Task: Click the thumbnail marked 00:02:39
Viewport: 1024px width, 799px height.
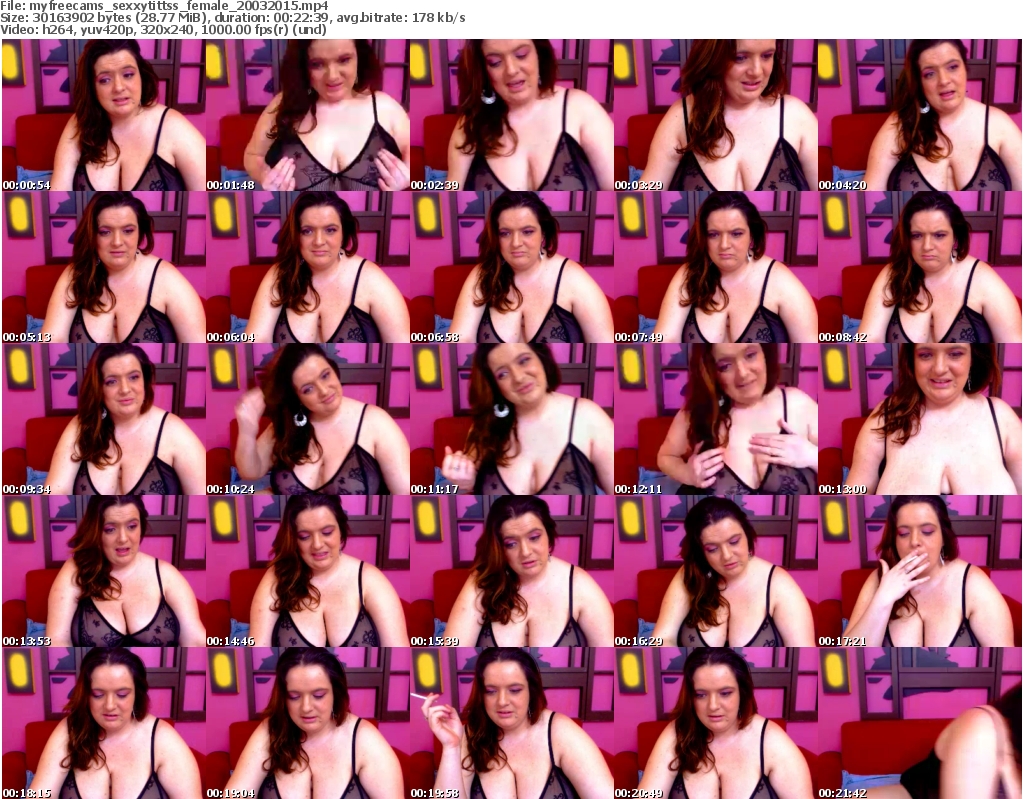Action: (x=511, y=115)
